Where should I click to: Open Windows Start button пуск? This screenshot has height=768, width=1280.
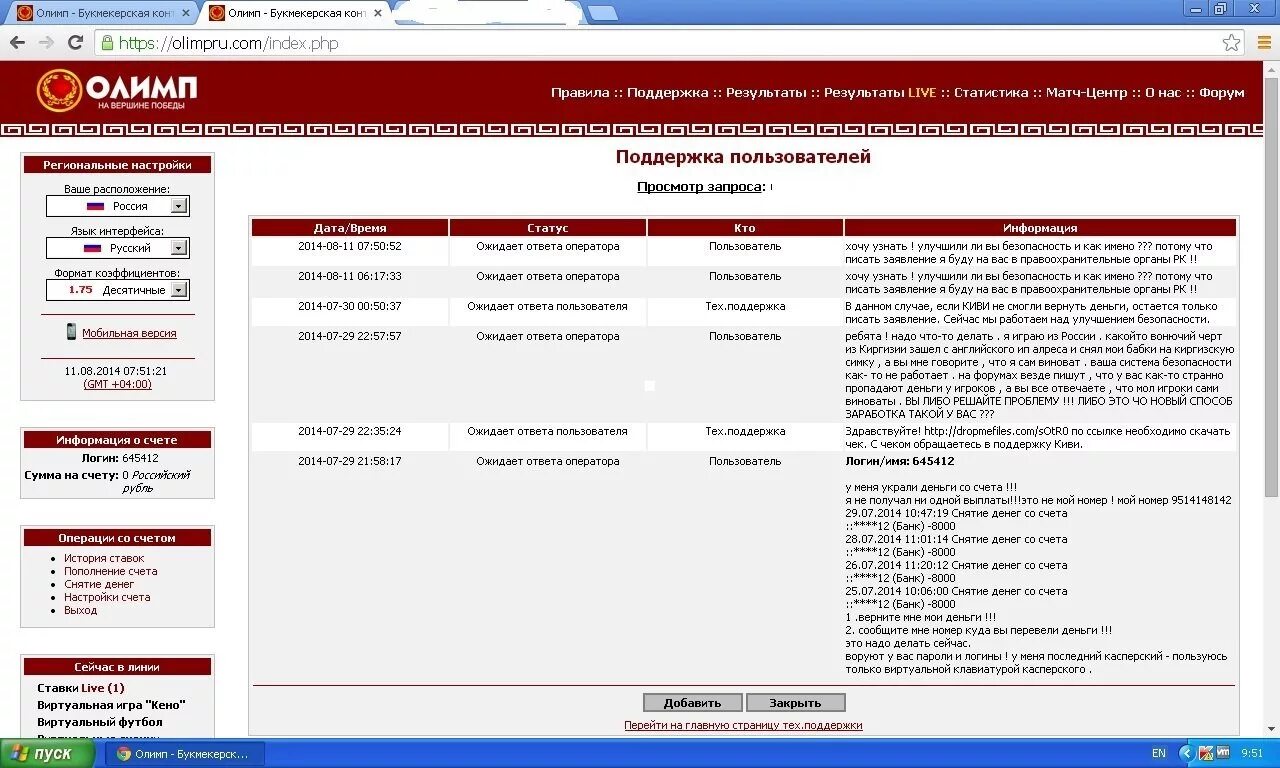click(x=47, y=754)
